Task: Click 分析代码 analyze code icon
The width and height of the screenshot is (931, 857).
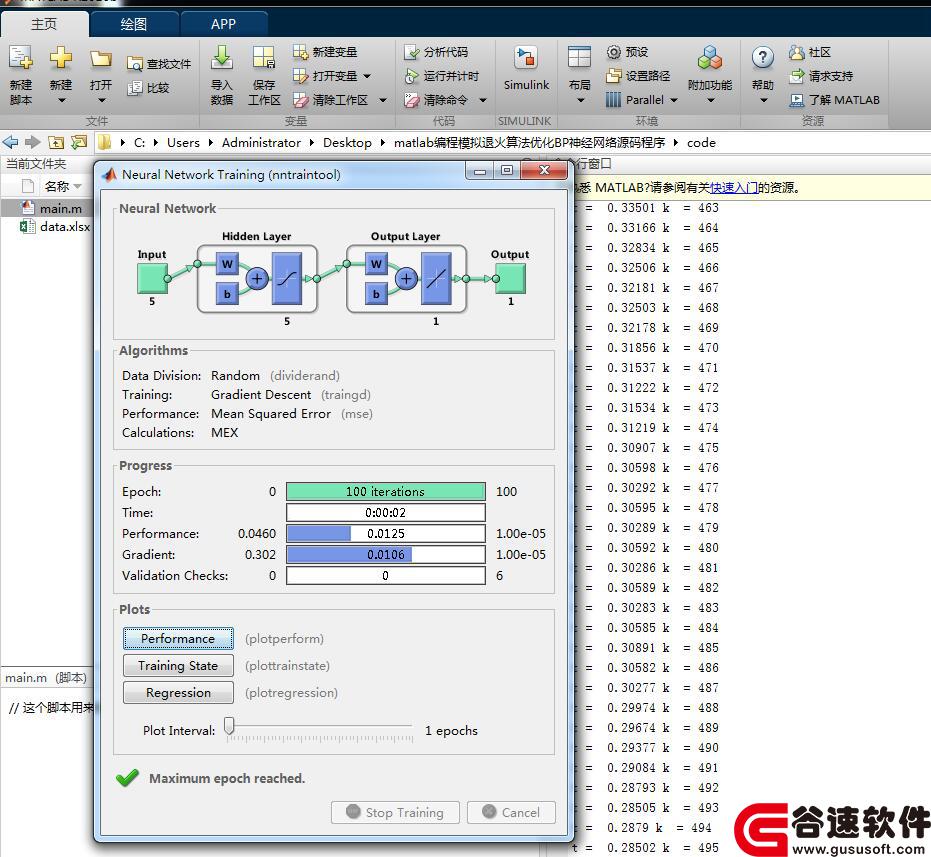Action: point(411,52)
